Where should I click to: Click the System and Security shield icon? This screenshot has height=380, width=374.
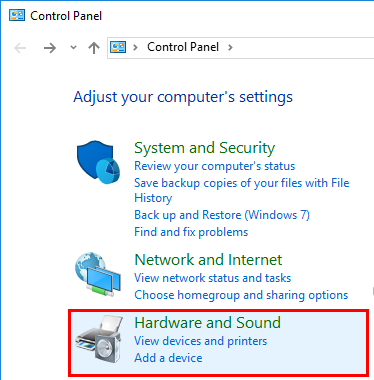(x=98, y=162)
